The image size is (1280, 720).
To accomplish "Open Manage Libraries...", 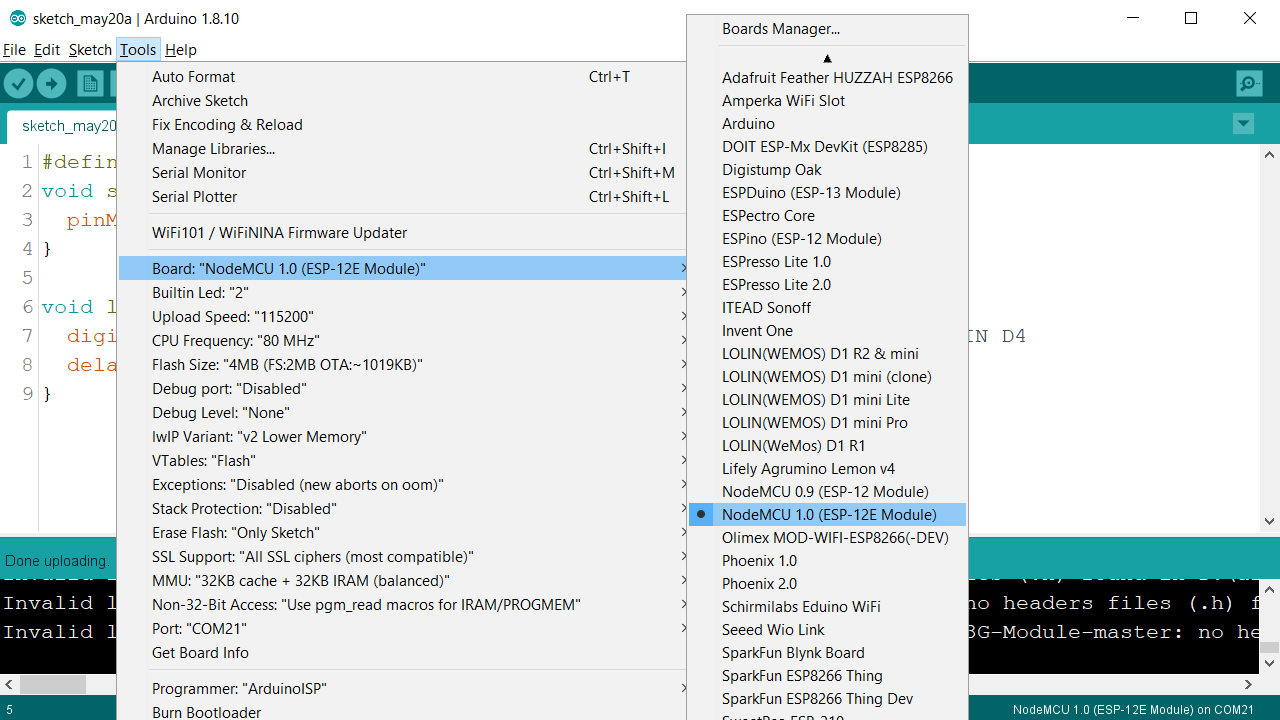I will tap(404, 148).
